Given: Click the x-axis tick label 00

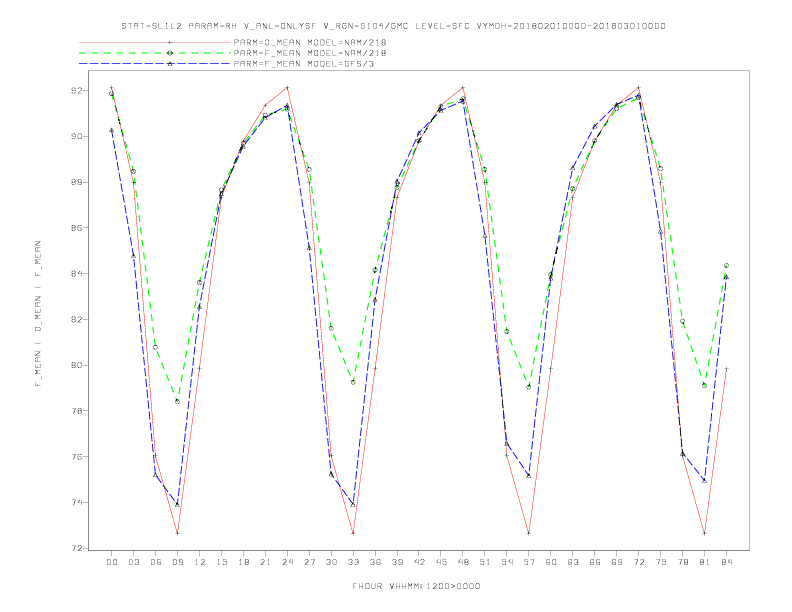Looking at the screenshot, I should [112, 562].
